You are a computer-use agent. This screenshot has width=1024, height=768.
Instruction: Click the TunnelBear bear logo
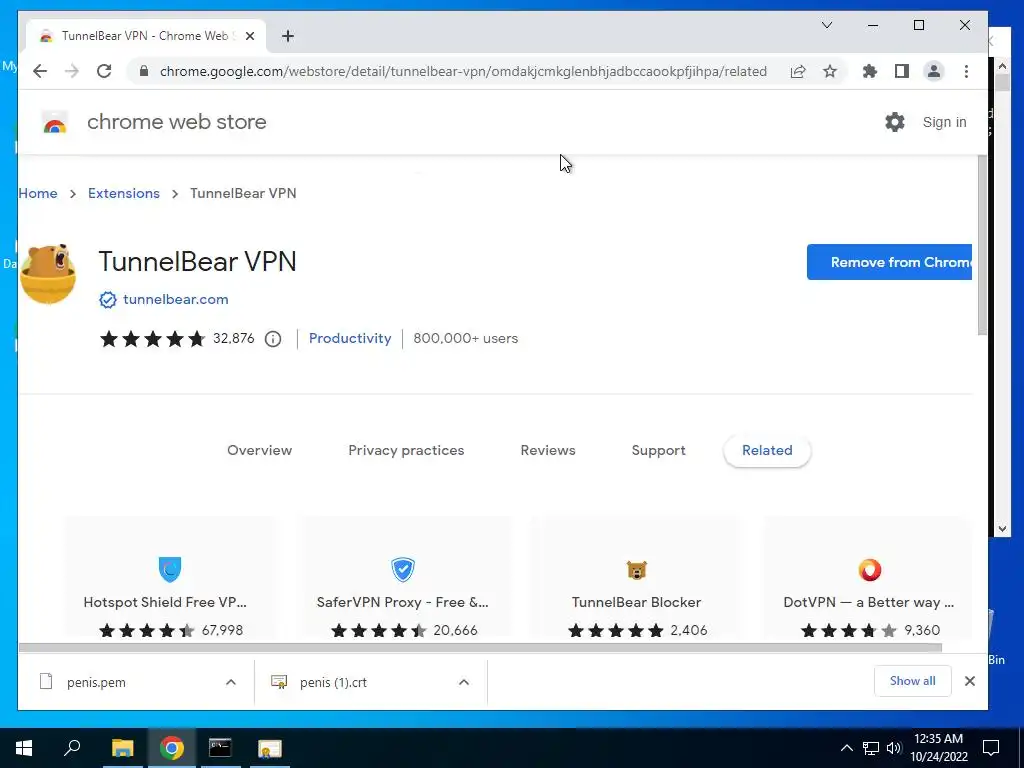(48, 274)
